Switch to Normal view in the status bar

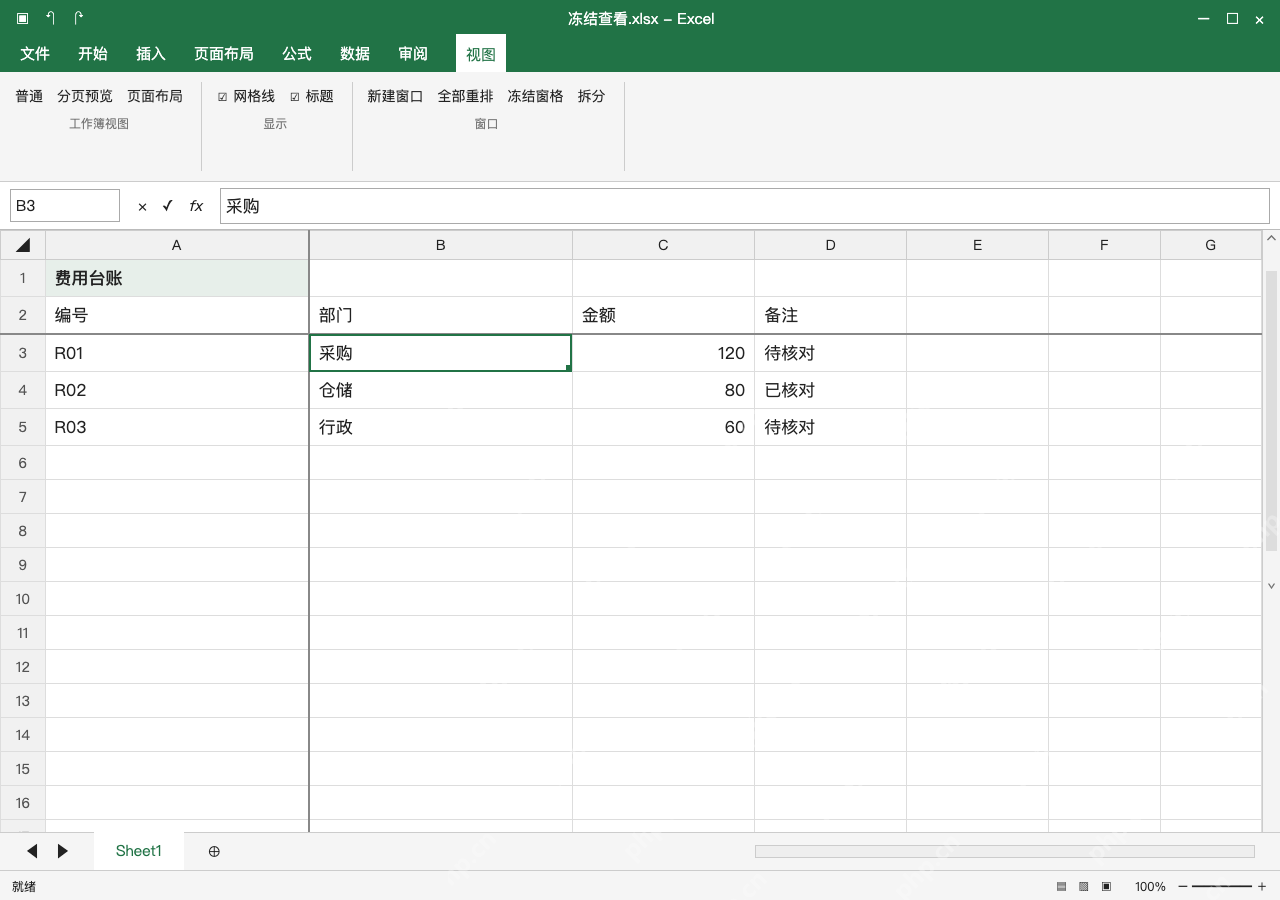1061,886
